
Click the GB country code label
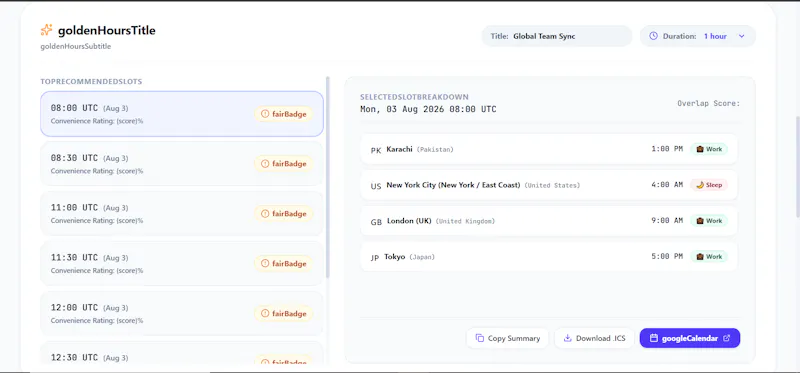(376, 221)
